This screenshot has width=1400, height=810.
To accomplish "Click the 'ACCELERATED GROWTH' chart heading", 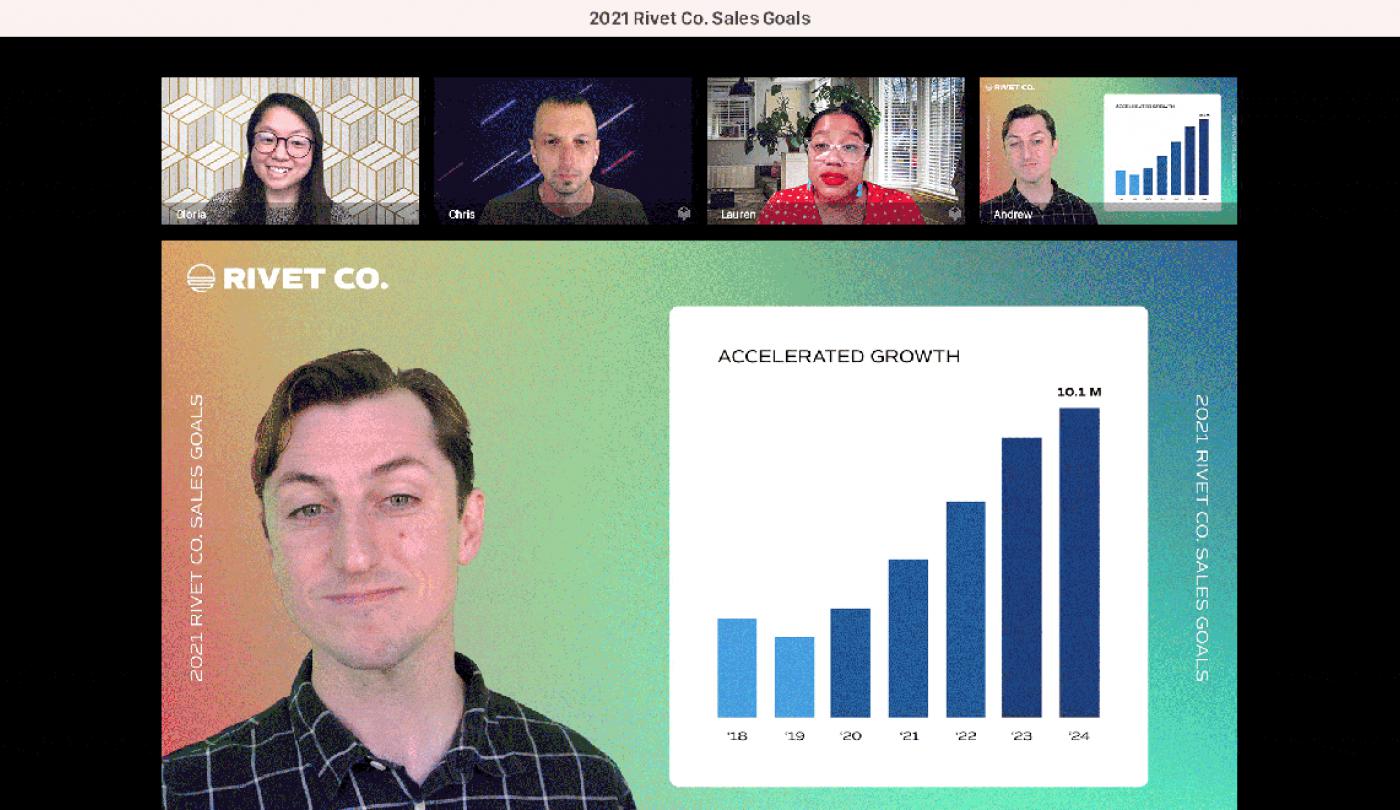I will tap(839, 356).
